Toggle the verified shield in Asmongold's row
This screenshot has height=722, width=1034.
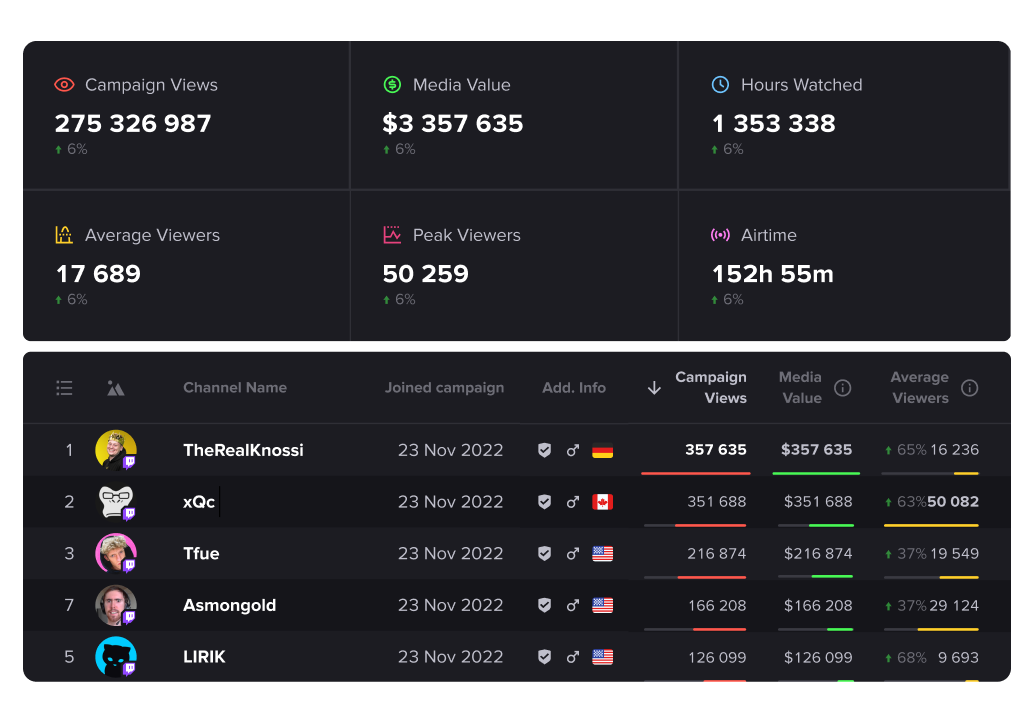[x=544, y=605]
